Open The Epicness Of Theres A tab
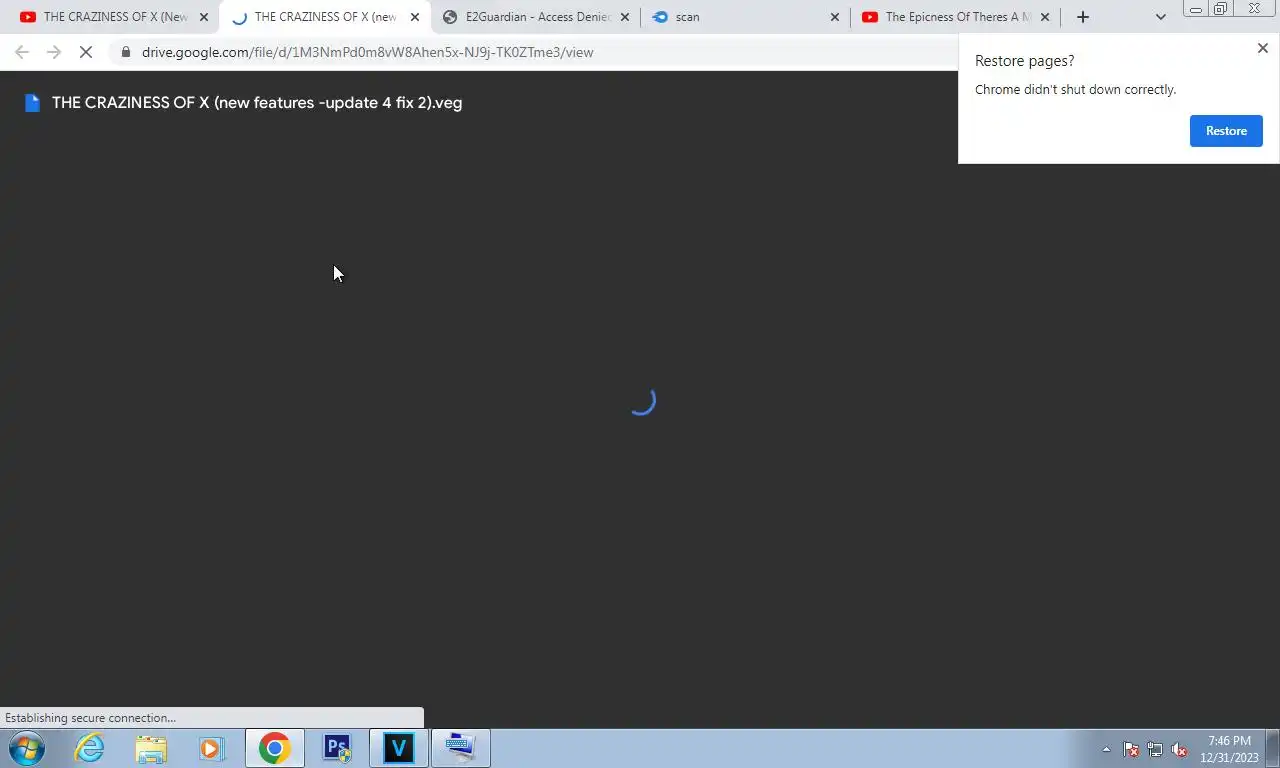Viewport: 1280px width, 768px height. pyautogui.click(x=958, y=17)
